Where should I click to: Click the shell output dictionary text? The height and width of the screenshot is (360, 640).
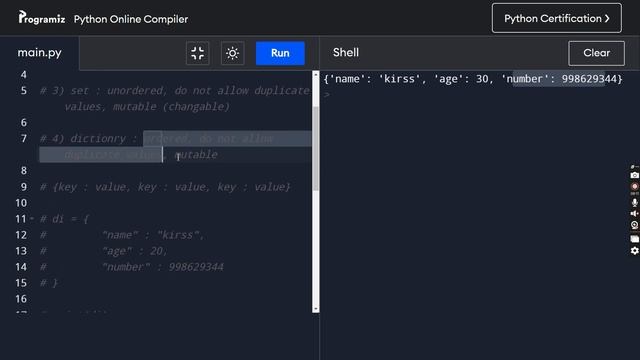pos(473,79)
